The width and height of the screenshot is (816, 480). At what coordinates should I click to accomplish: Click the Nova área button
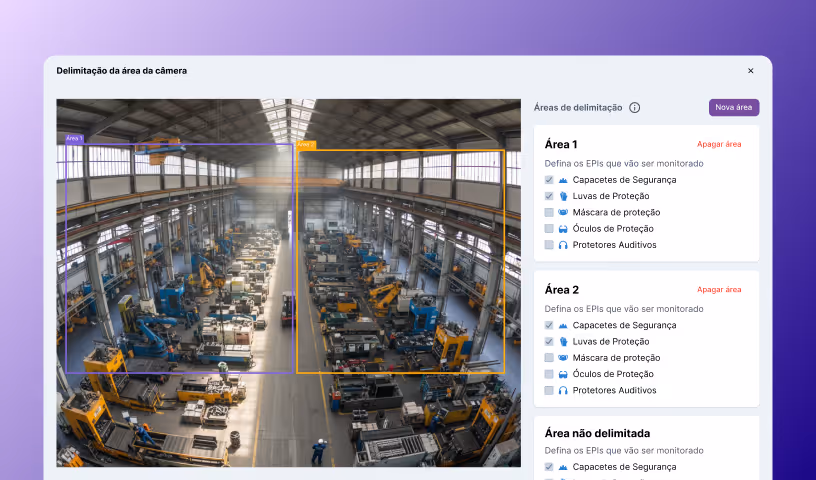click(734, 107)
